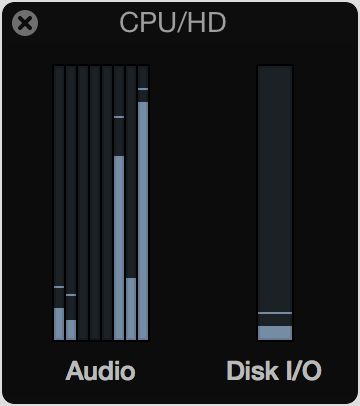360x406 pixels.
Task: Select the sixth audio core meter's filled level
Action: pyautogui.click(x=119, y=248)
